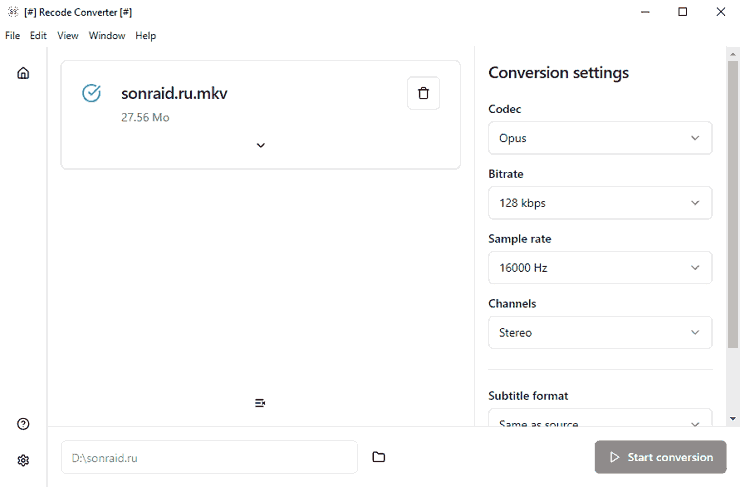Open the Help menu
The image size is (740, 487).
point(145,35)
